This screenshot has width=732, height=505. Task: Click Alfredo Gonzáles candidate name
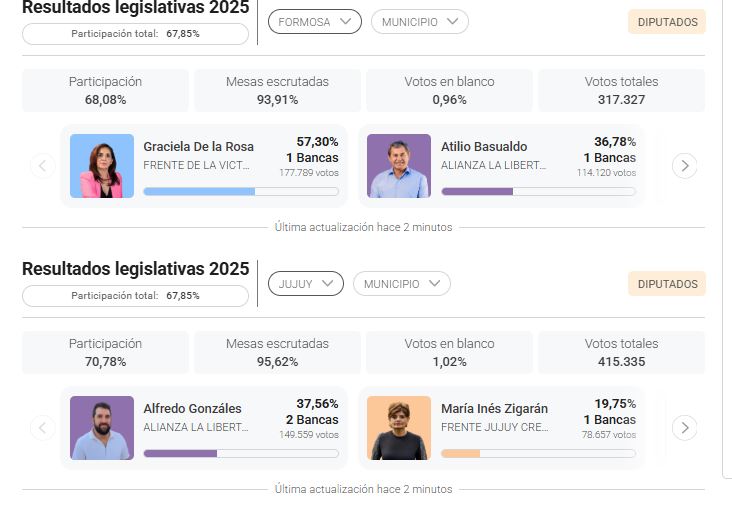192,409
